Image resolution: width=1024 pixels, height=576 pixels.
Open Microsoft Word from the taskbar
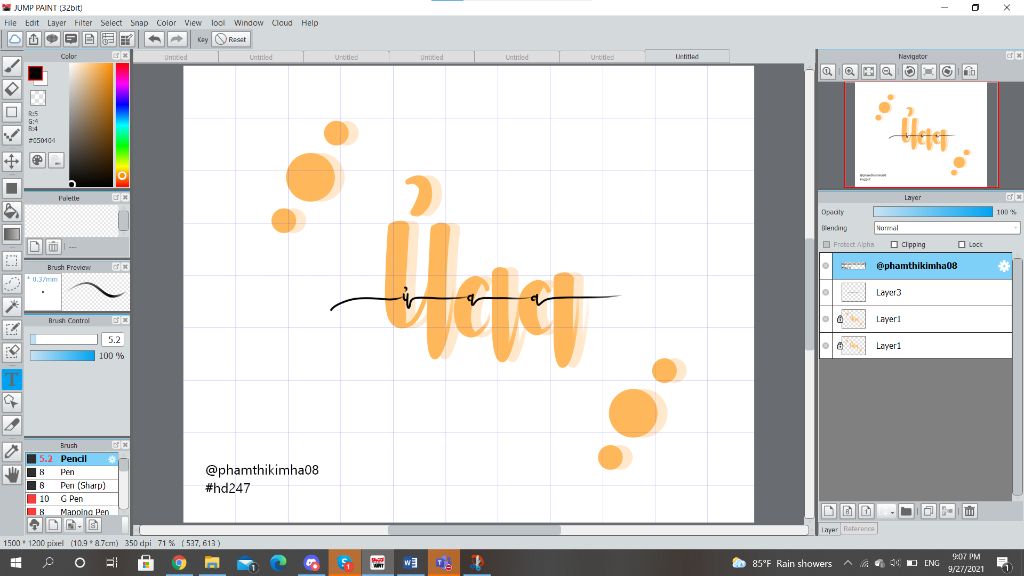(410, 563)
